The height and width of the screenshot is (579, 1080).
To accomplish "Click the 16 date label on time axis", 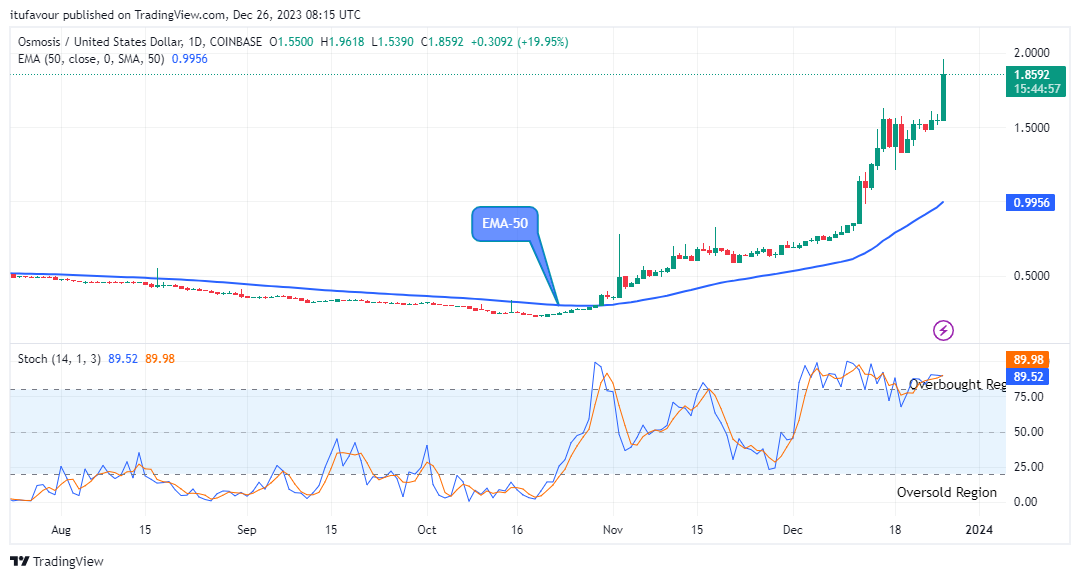I will coord(517,529).
